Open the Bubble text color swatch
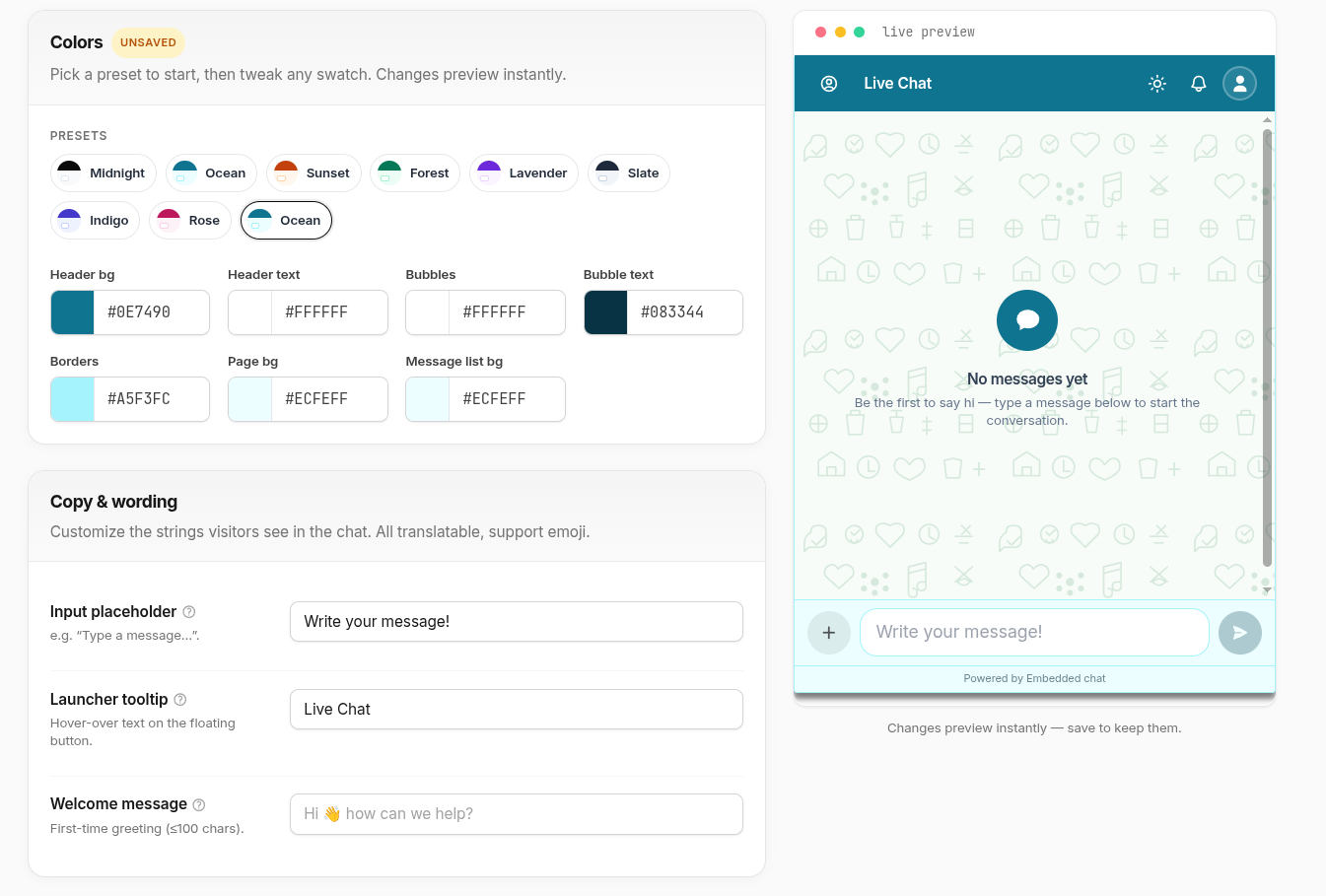1326x896 pixels. (606, 312)
